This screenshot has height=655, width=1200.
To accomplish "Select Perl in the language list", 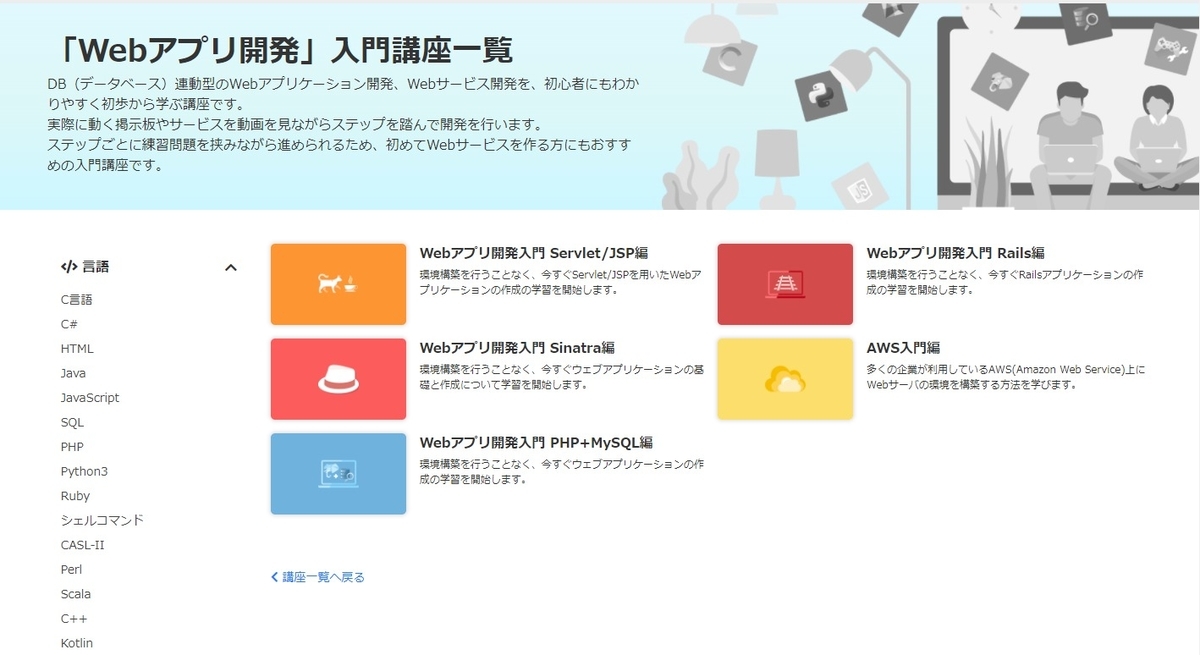I will pyautogui.click(x=71, y=569).
